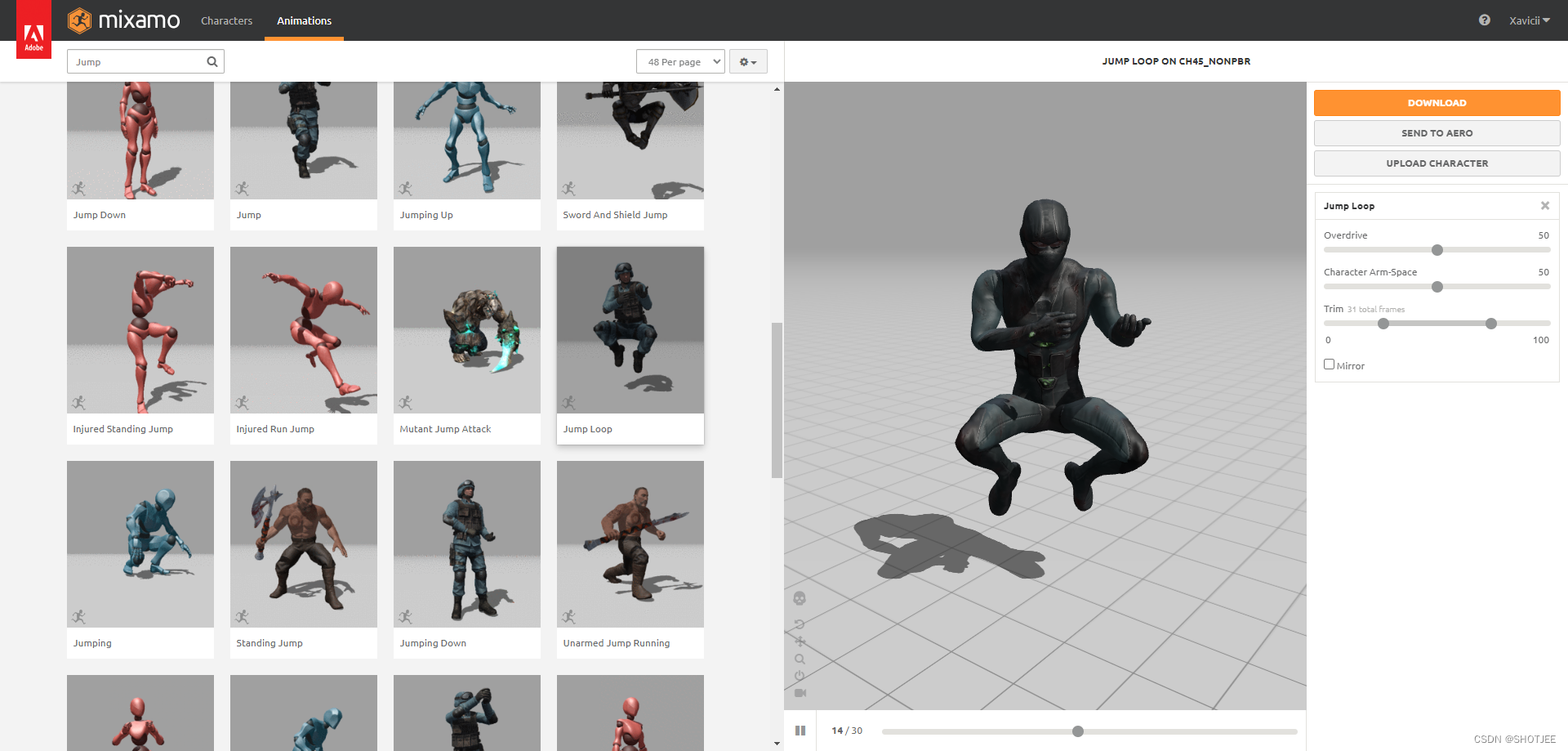Click the '14 / 30' frame counter
The width and height of the screenshot is (1568, 751).
tap(847, 731)
